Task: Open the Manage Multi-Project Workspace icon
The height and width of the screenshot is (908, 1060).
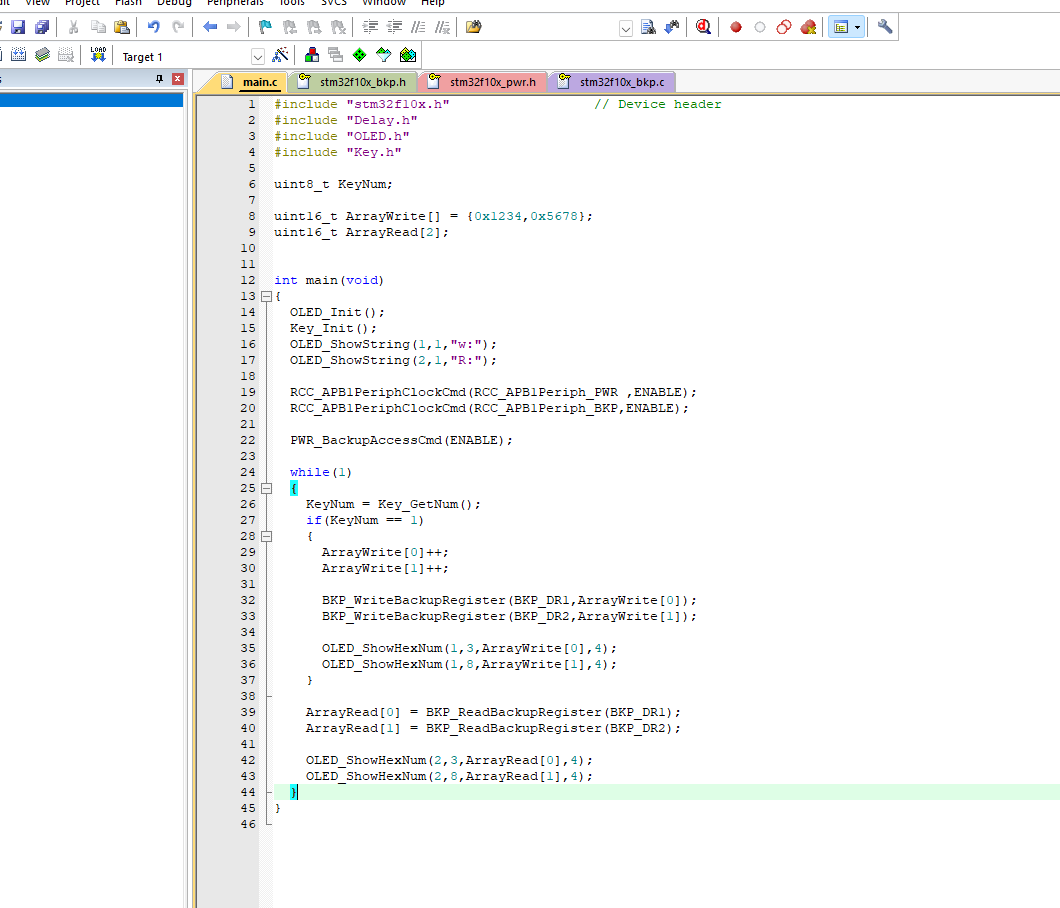Action: 335,55
